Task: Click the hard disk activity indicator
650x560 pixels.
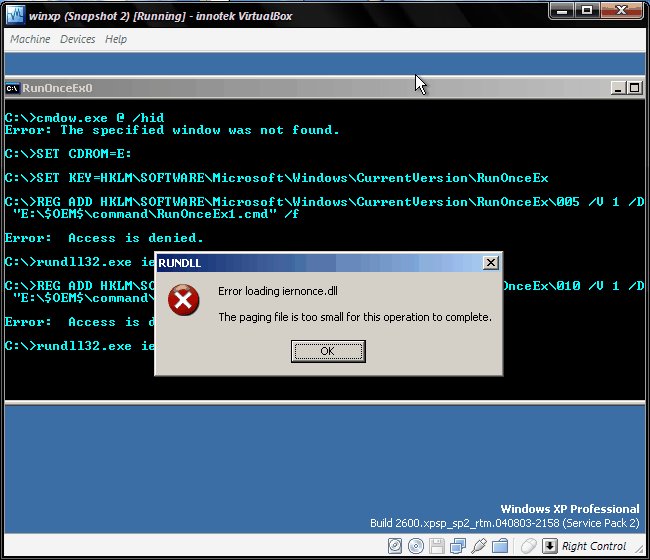Action: point(395,546)
